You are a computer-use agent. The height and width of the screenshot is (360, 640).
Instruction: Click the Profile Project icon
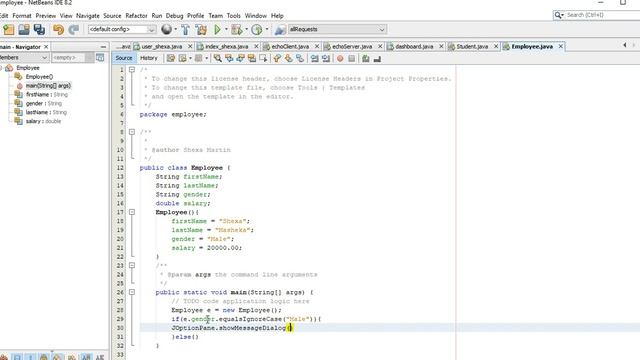point(257,29)
